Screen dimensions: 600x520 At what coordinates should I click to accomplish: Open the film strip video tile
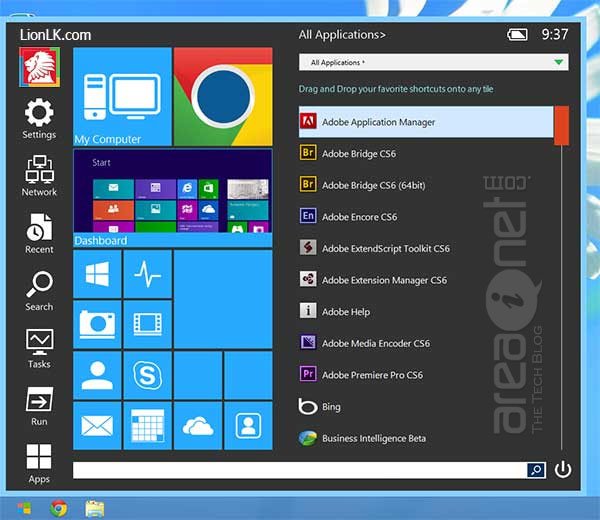pos(148,324)
